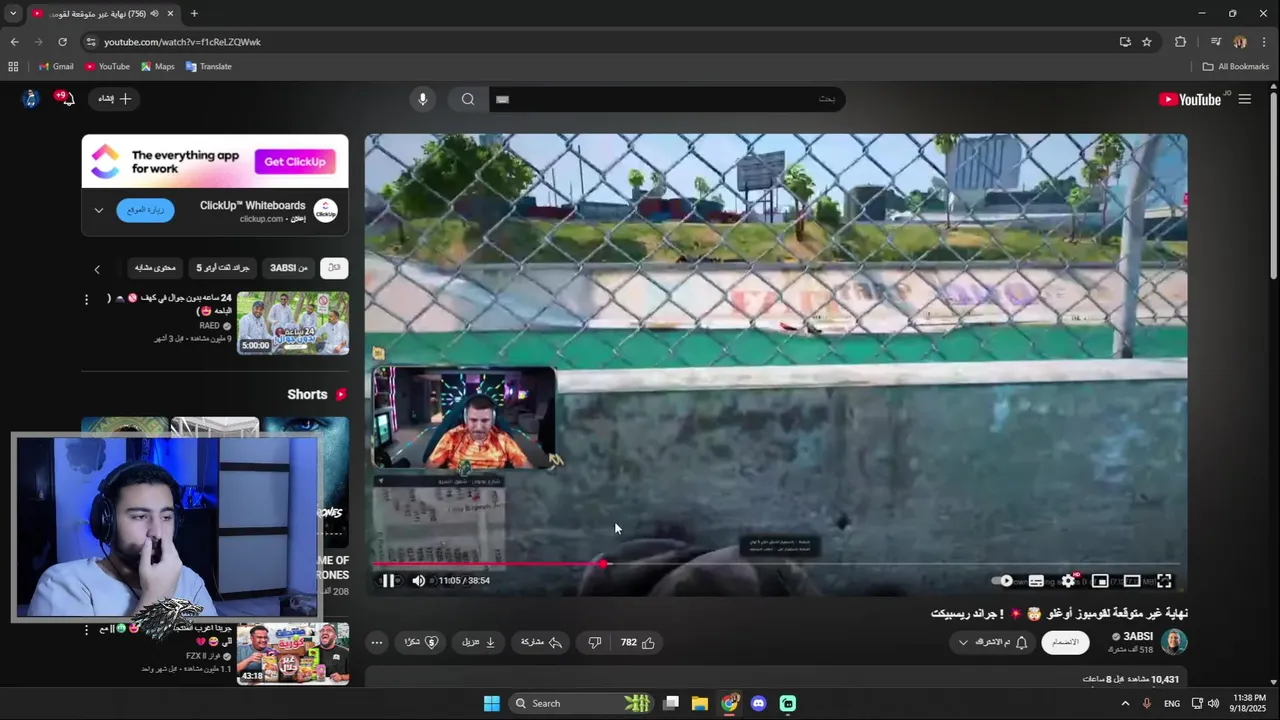This screenshot has height=720, width=1280.
Task: Open Chrome extensions puzzle icon
Action: 1180,42
